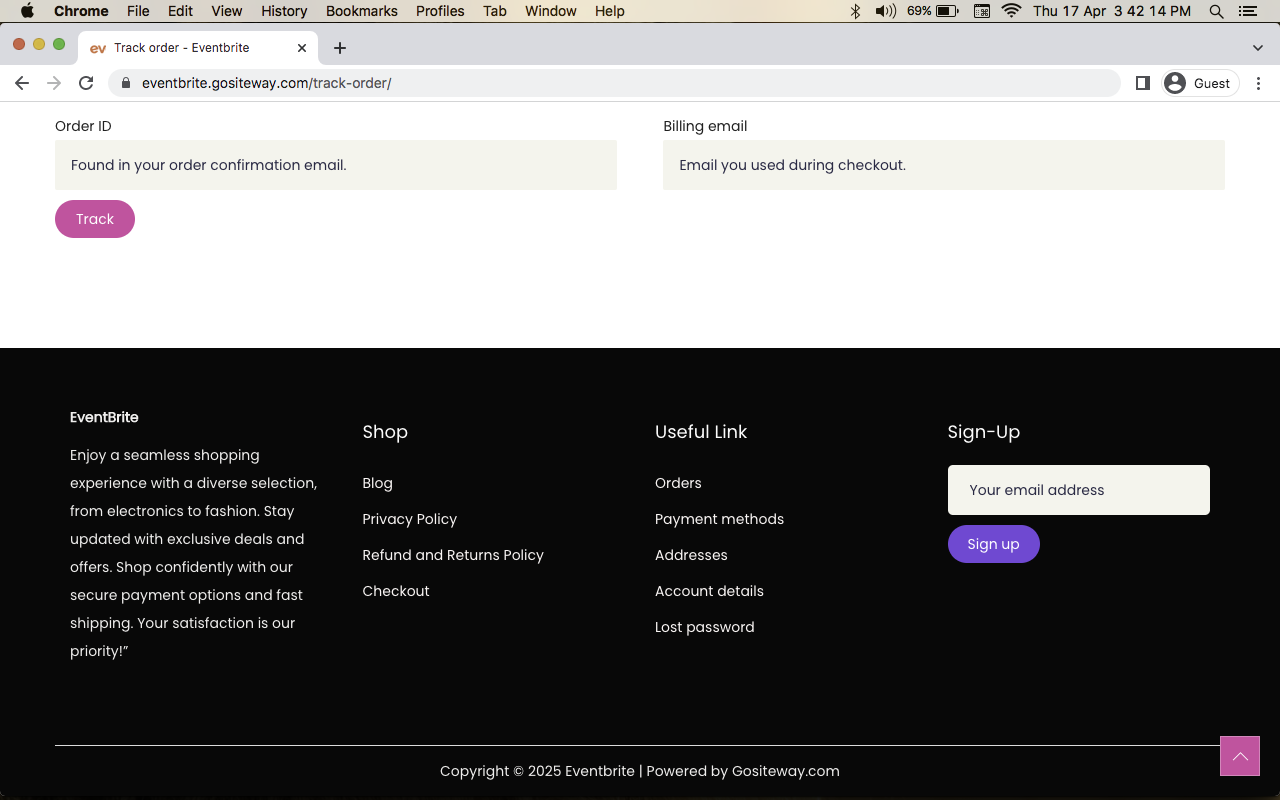The image size is (1280, 800).
Task: Open Refund and Returns Policy link
Action: tap(453, 555)
